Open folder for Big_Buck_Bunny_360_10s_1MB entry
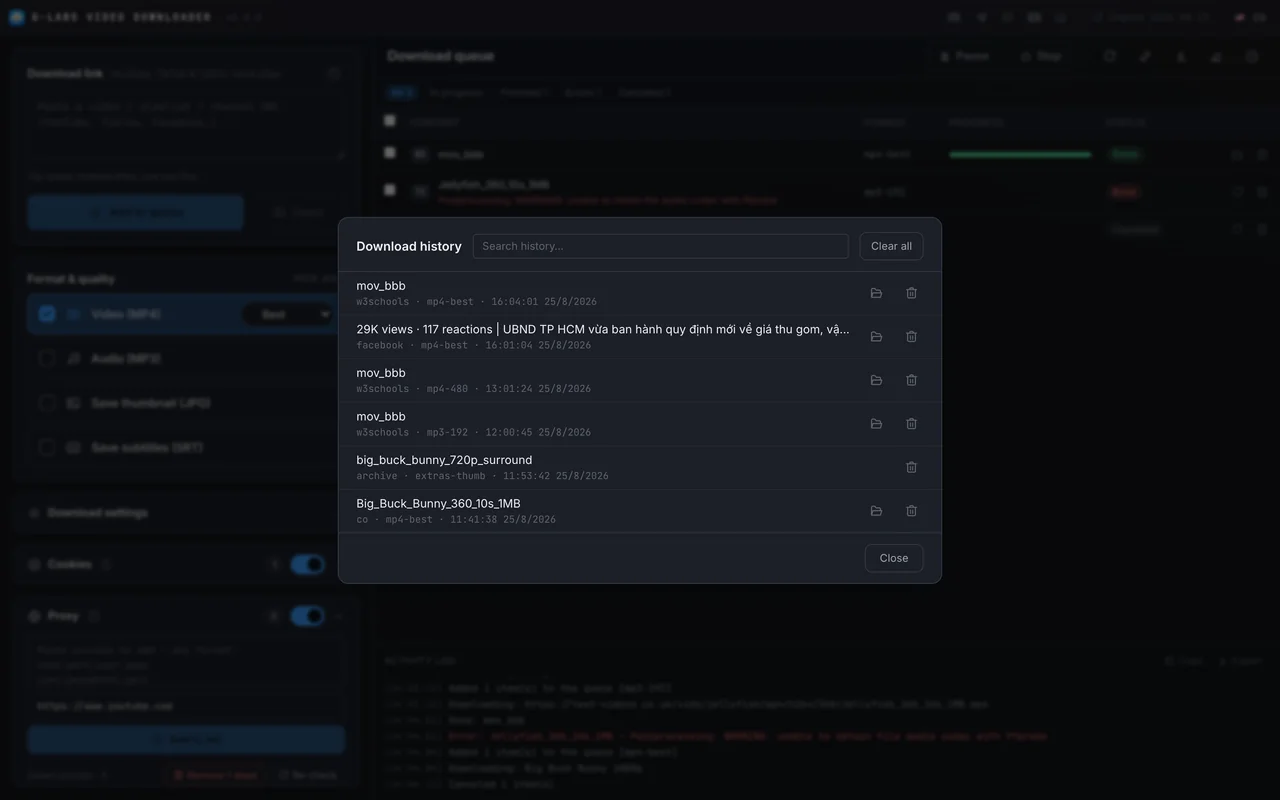 [876, 511]
